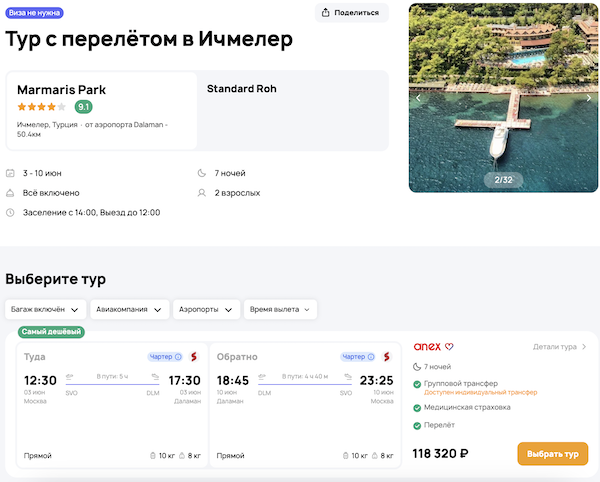Viewport: 600px width, 482px height.
Task: Expand the Багаж включён filter
Action: tap(45, 309)
